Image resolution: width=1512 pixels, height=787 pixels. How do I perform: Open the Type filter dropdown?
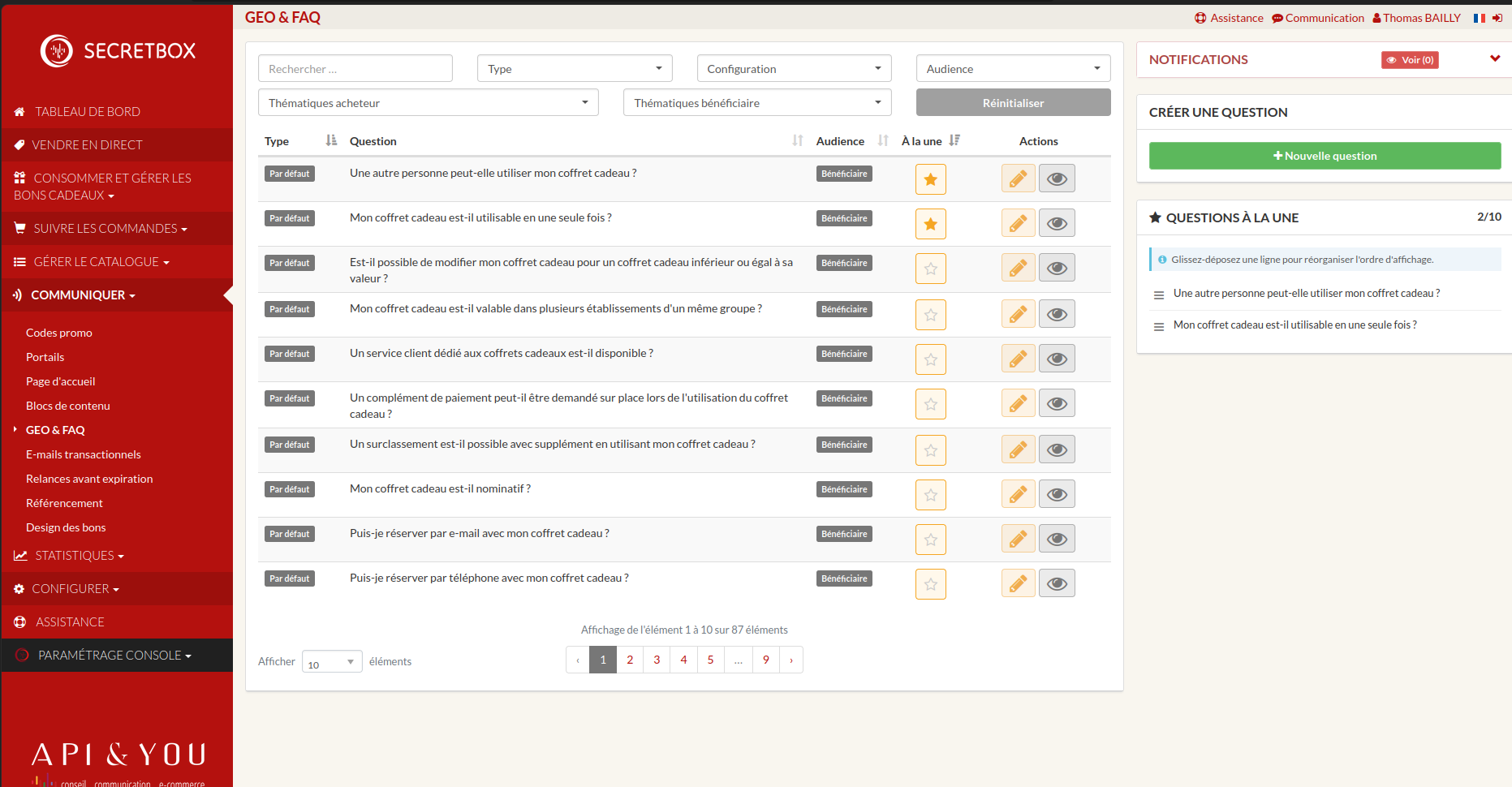(x=575, y=69)
